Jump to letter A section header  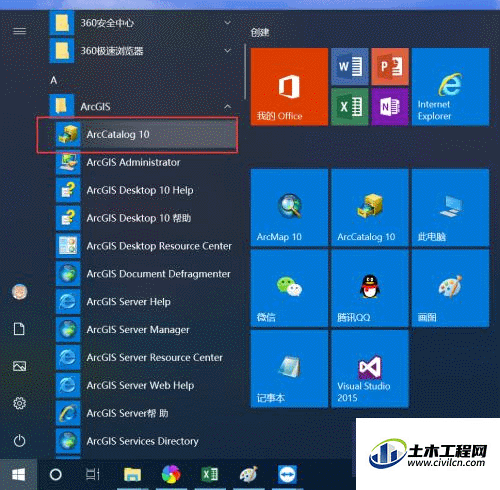point(54,80)
